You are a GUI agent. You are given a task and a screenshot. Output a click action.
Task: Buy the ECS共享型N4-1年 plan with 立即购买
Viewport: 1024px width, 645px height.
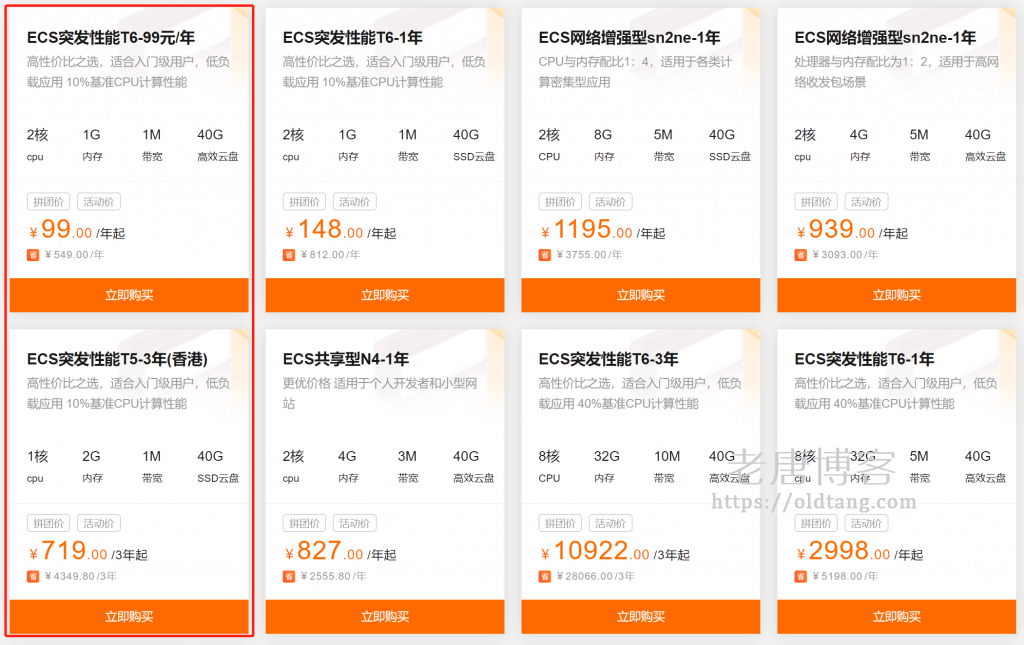tap(385, 617)
